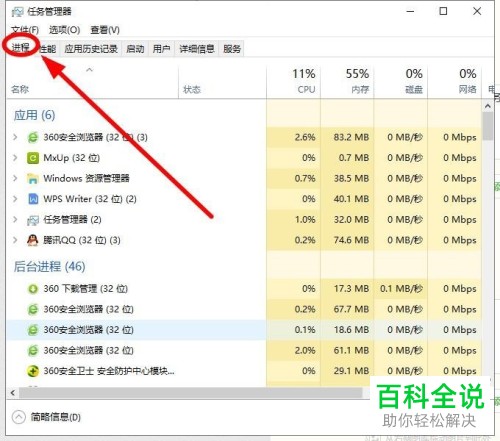The width and height of the screenshot is (500, 441).
Task: Click the 0.7% CPU value
Action: tap(305, 178)
